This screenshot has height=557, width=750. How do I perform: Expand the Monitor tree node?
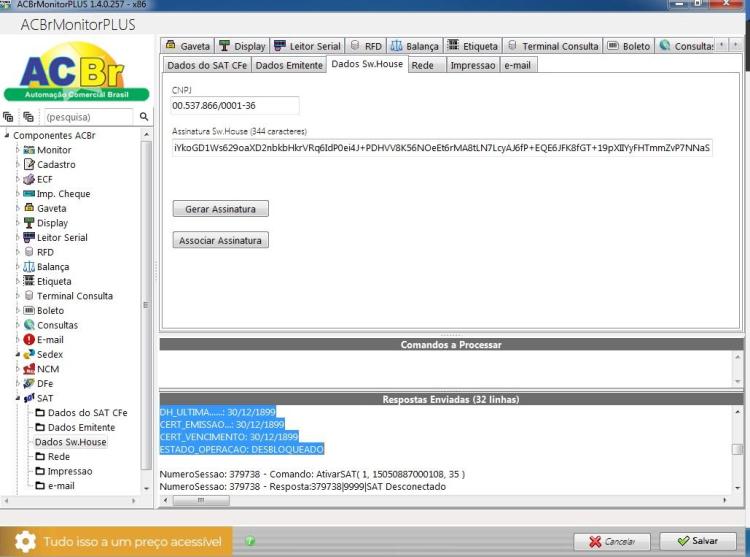pos(18,150)
